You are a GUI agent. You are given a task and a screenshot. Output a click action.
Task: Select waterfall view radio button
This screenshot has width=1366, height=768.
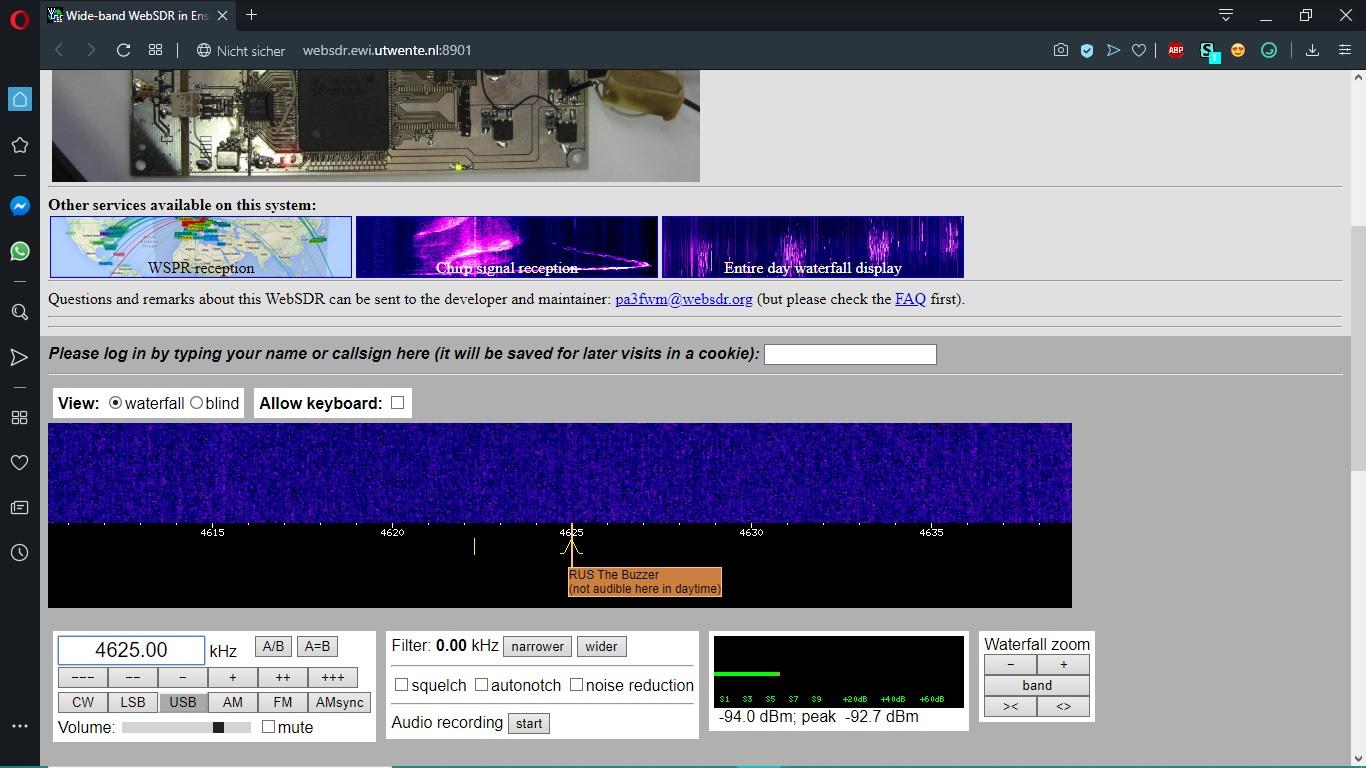click(x=116, y=403)
